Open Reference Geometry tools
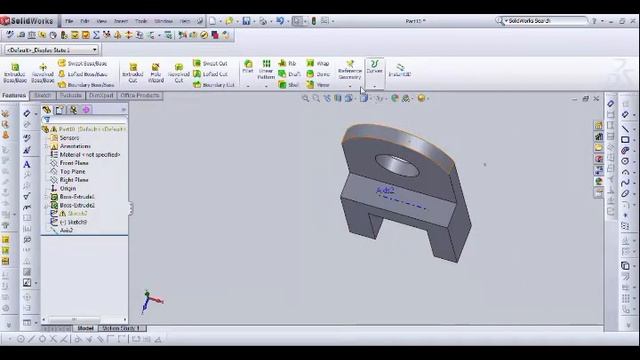This screenshot has width=640, height=360. (350, 70)
